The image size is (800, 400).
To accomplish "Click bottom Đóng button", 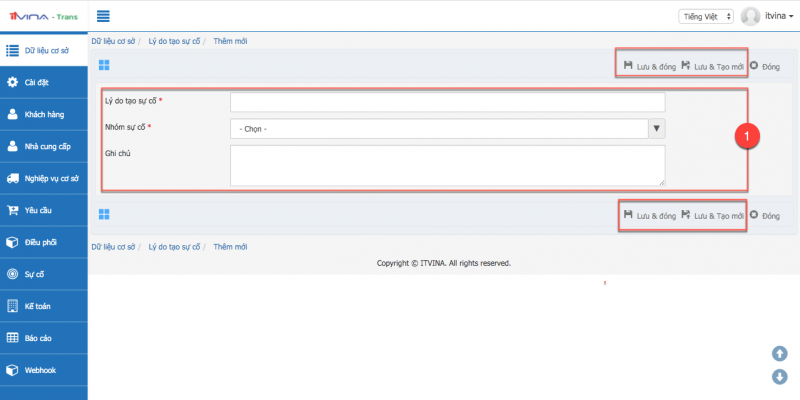I will 765,215.
